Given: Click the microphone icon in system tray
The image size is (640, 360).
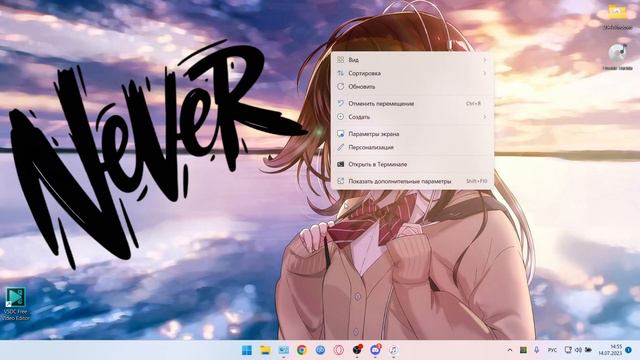Looking at the screenshot, I should pyautogui.click(x=537, y=350).
